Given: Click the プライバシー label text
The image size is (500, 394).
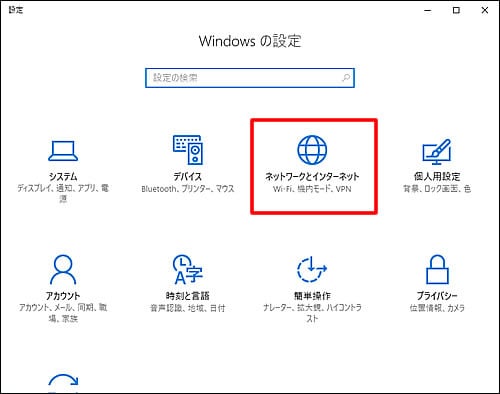Looking at the screenshot, I should coord(437,296).
